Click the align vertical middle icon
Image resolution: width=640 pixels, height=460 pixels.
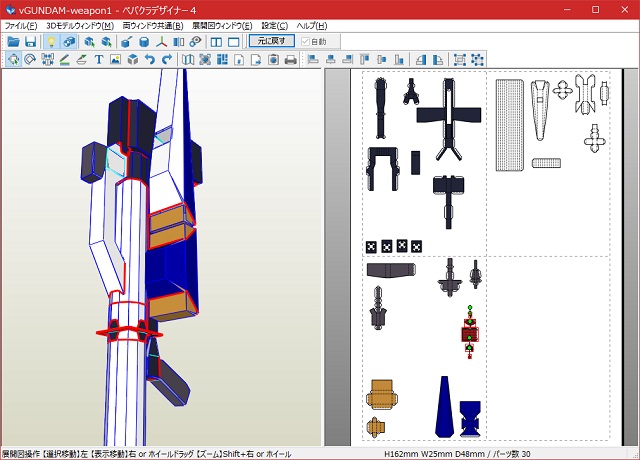382,60
